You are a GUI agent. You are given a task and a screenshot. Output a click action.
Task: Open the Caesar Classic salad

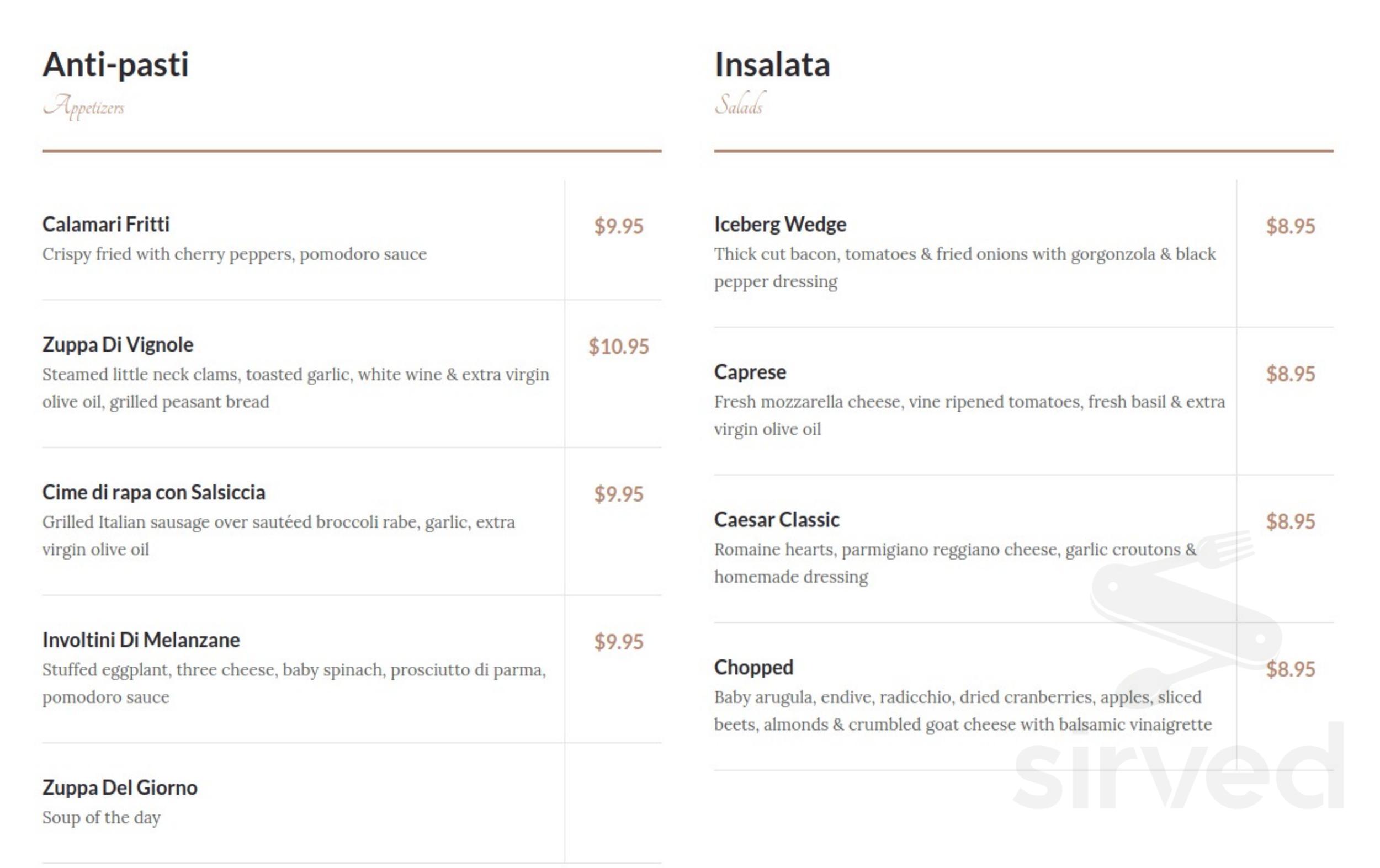tap(777, 520)
